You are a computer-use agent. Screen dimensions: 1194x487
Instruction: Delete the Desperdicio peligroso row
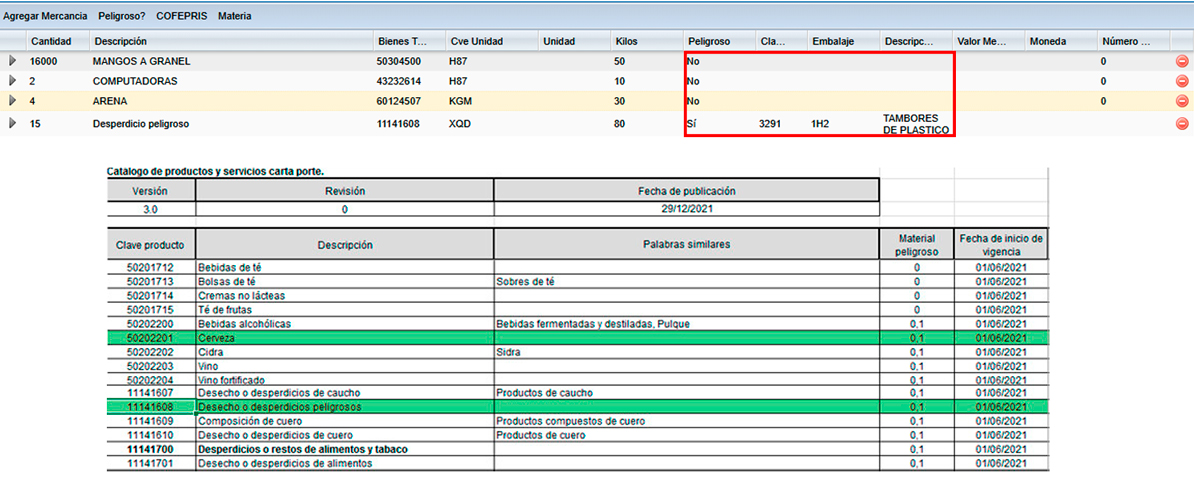pos(1181,124)
